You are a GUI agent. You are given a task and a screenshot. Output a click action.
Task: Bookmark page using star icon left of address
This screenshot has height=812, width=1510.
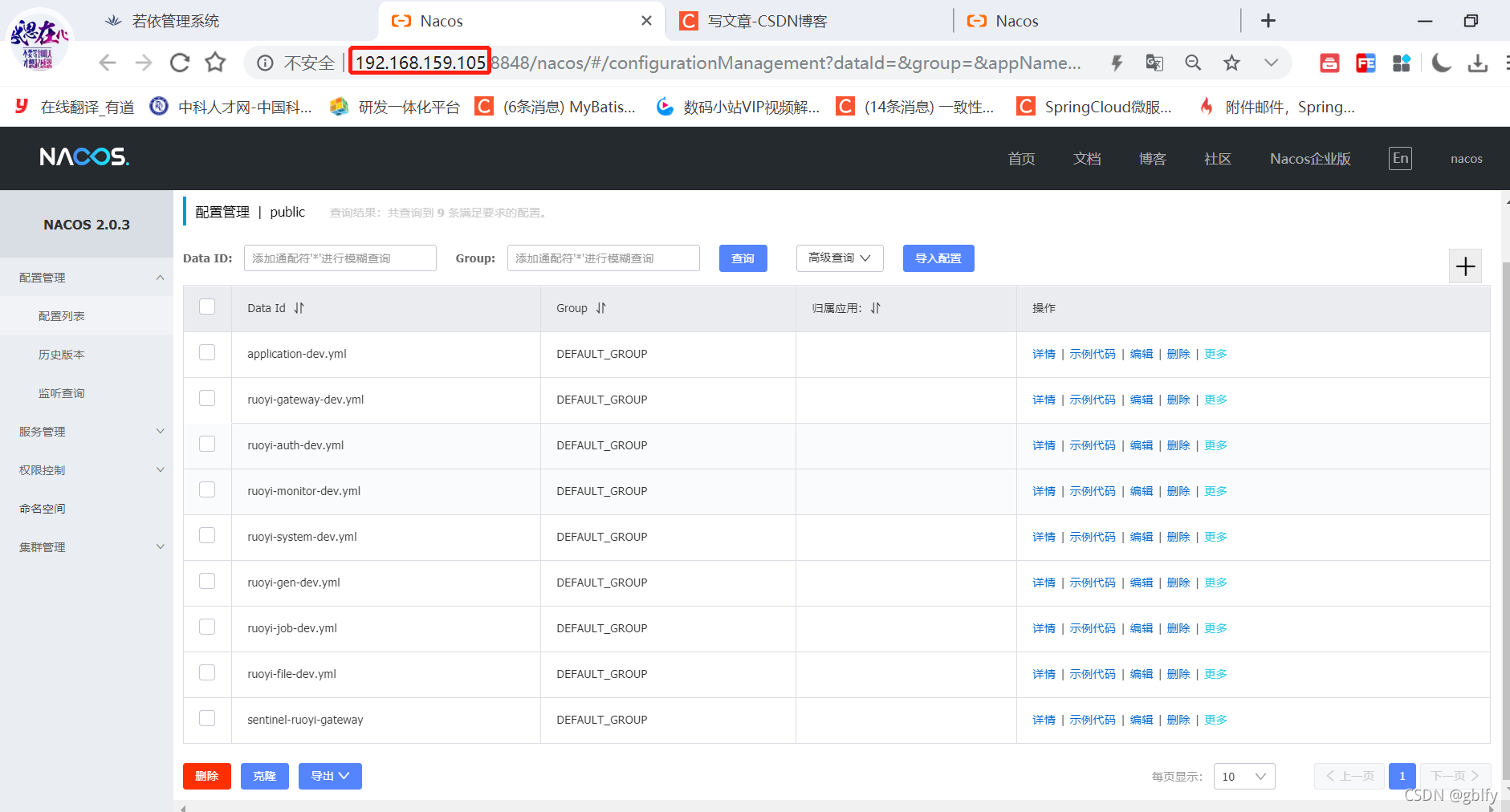[215, 63]
